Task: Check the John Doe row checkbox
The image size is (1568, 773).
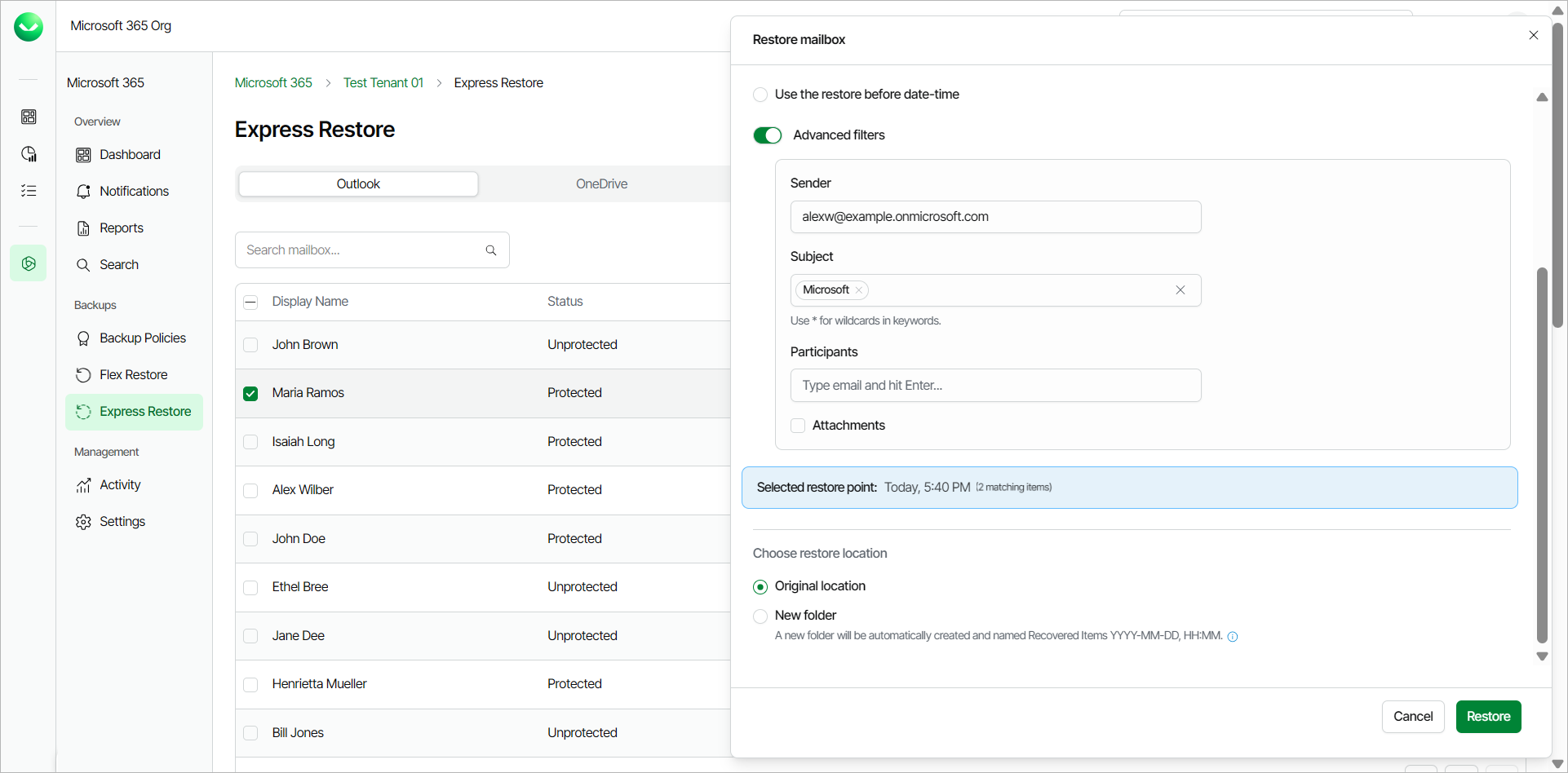Action: pos(250,539)
